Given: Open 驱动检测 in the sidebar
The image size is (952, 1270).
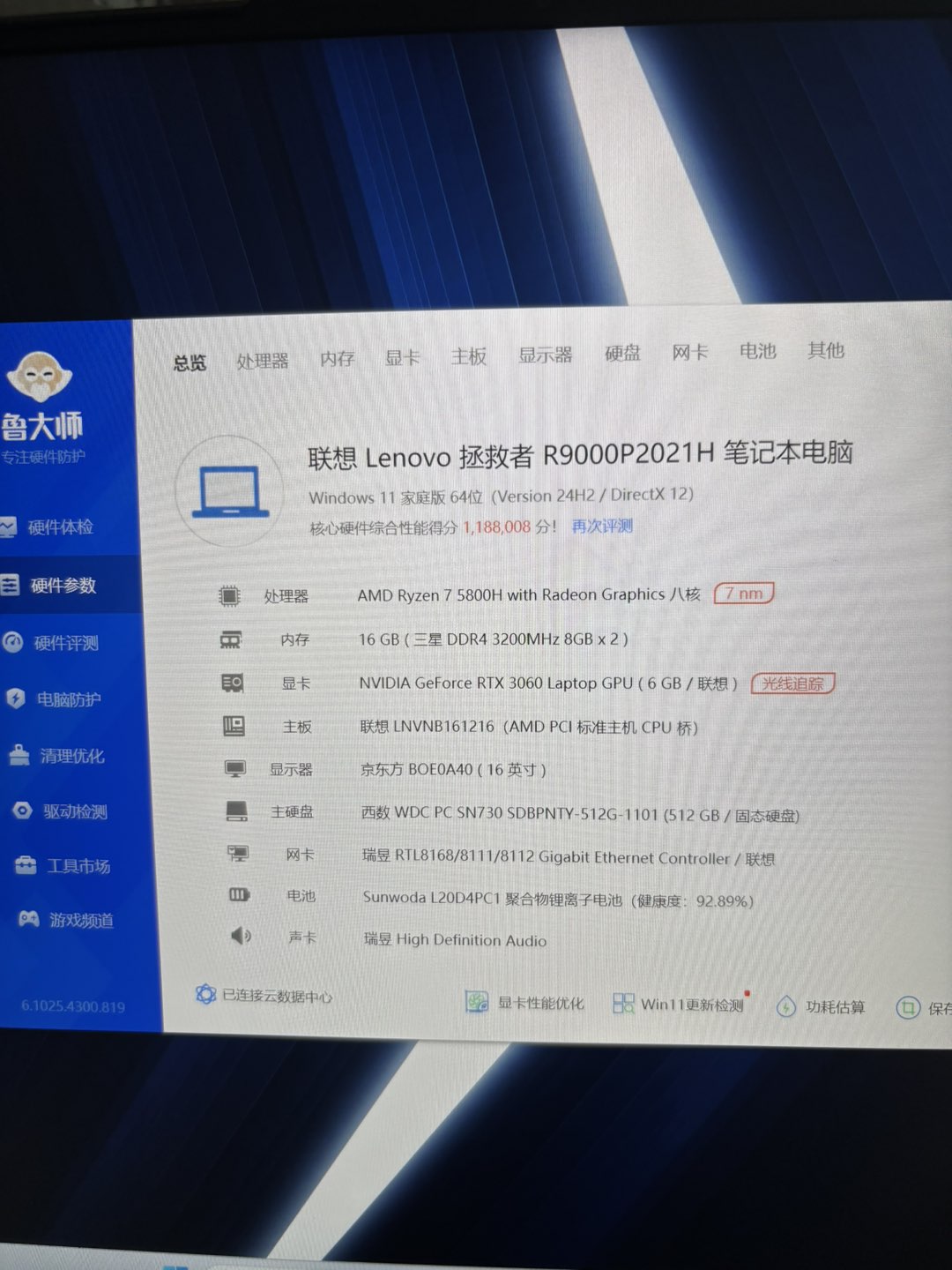Looking at the screenshot, I should [75, 811].
